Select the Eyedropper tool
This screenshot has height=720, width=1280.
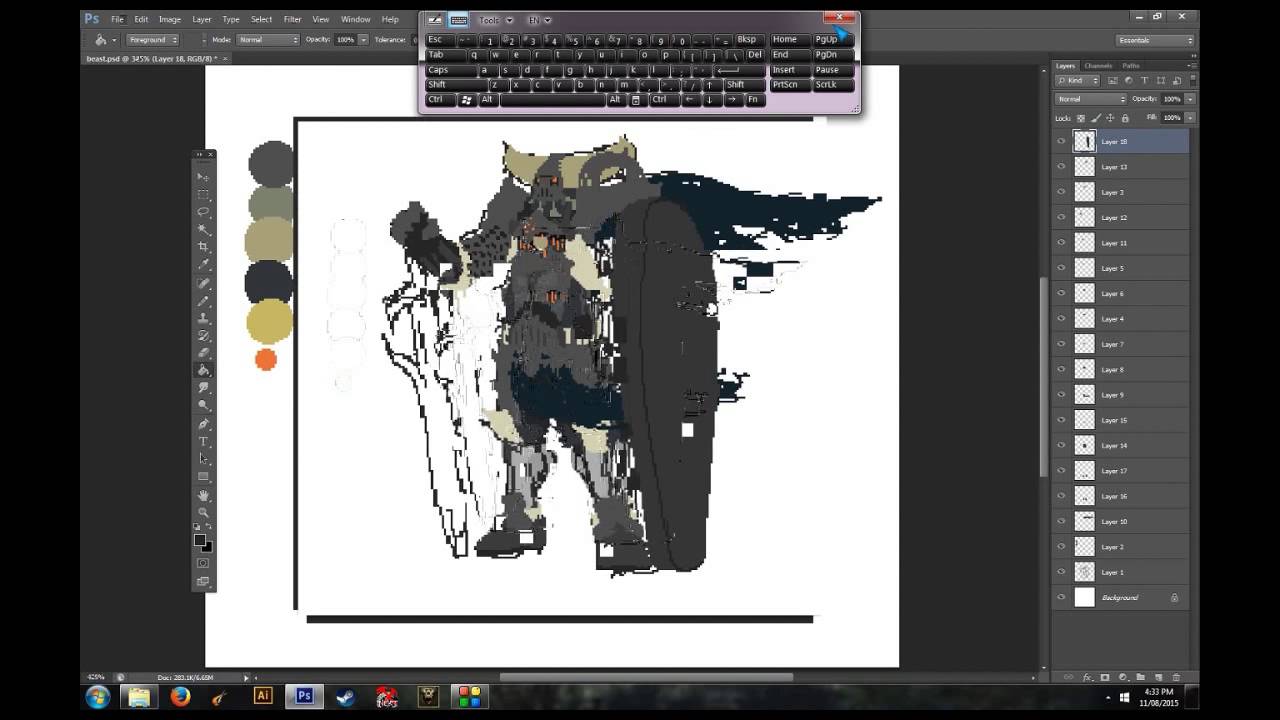(x=203, y=265)
